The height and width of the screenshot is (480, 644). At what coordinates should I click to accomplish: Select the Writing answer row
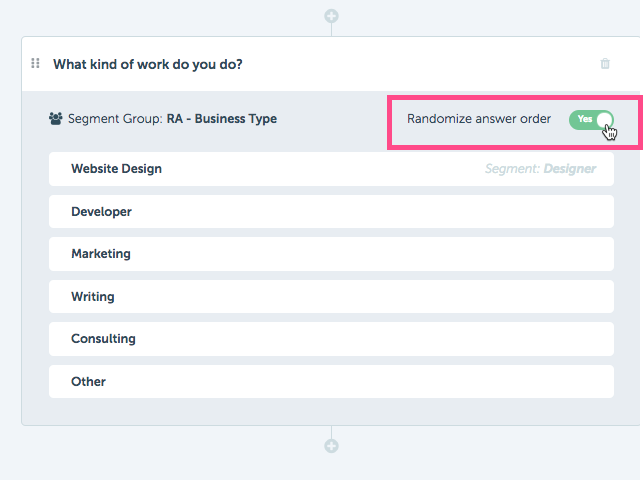[x=331, y=296]
